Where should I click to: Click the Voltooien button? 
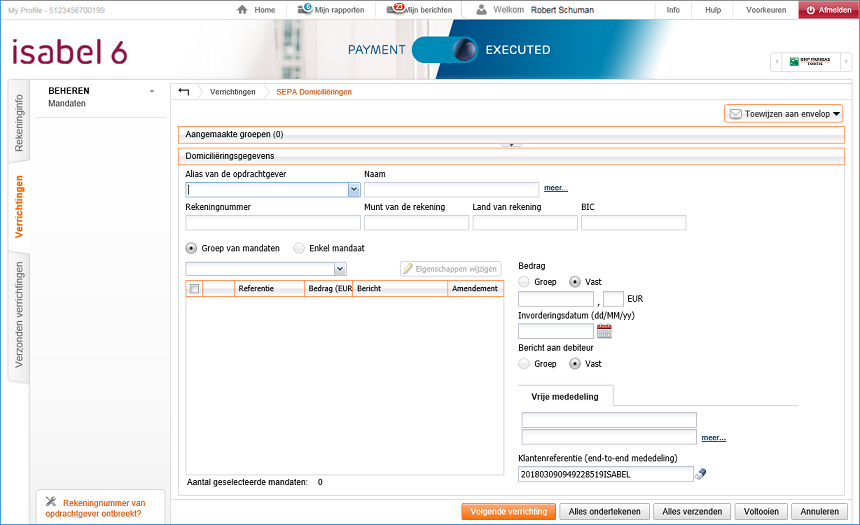pos(761,511)
